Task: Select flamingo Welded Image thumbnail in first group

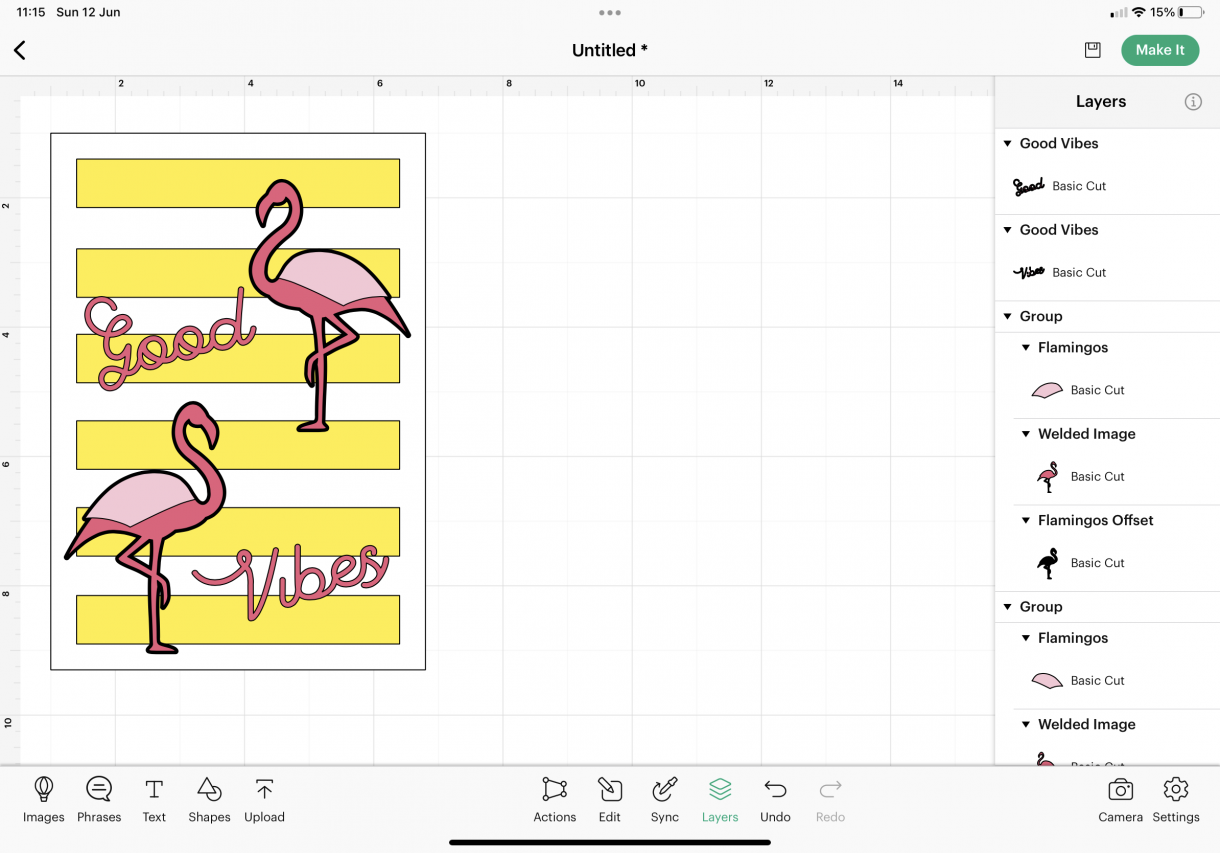Action: point(1047,477)
